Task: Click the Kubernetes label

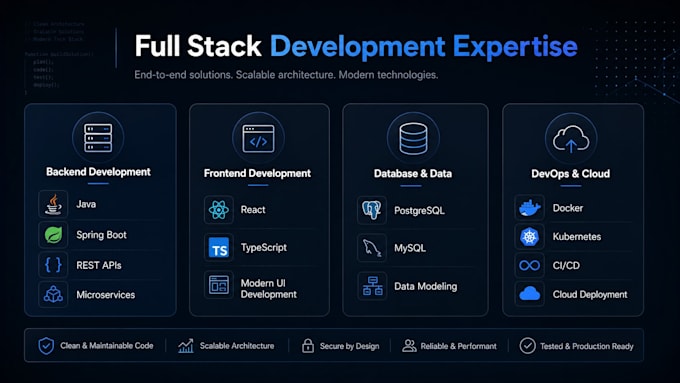Action: tap(577, 237)
